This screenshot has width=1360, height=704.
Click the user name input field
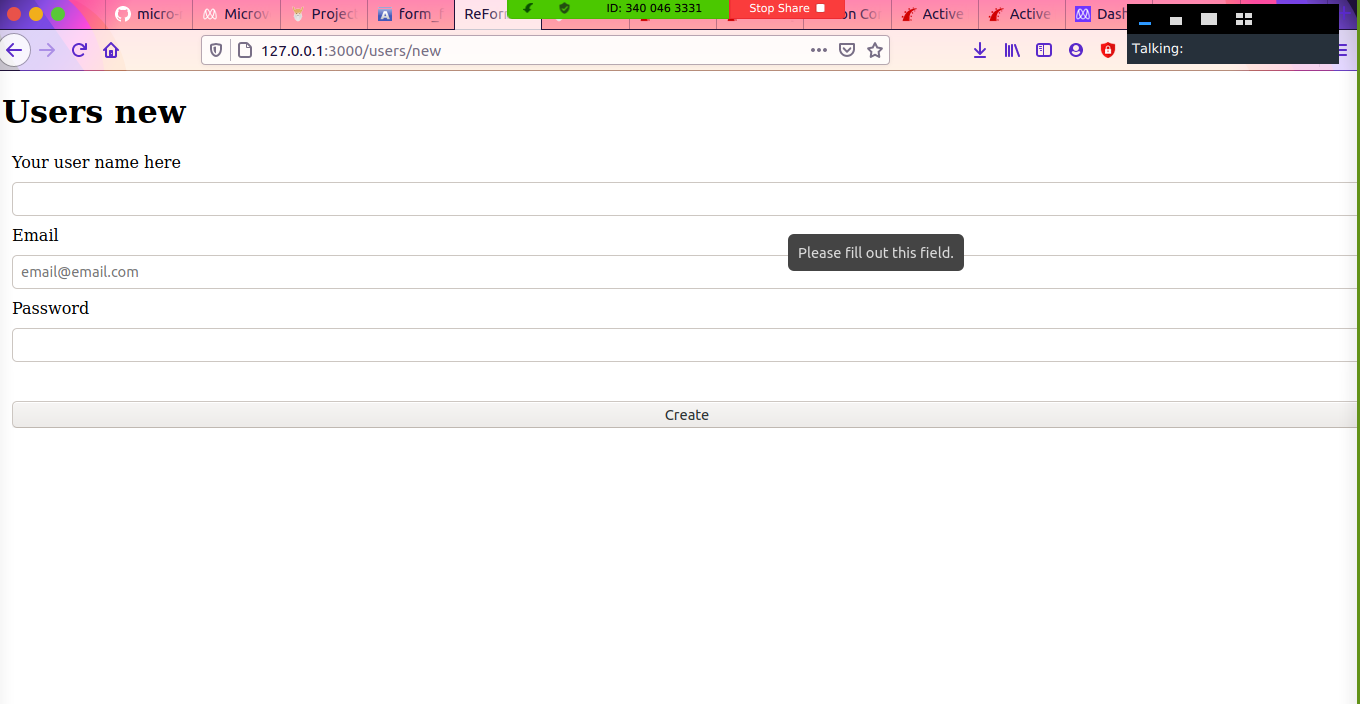[686, 199]
